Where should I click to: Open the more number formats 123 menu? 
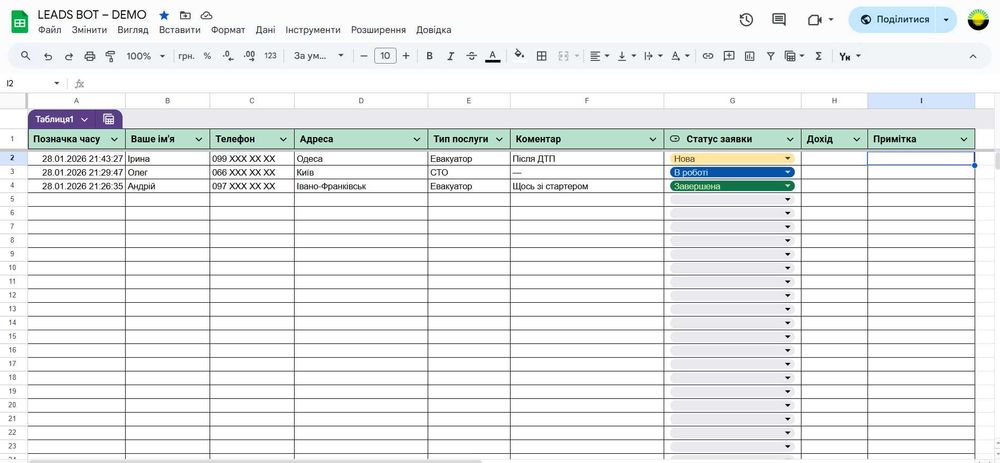tap(270, 56)
